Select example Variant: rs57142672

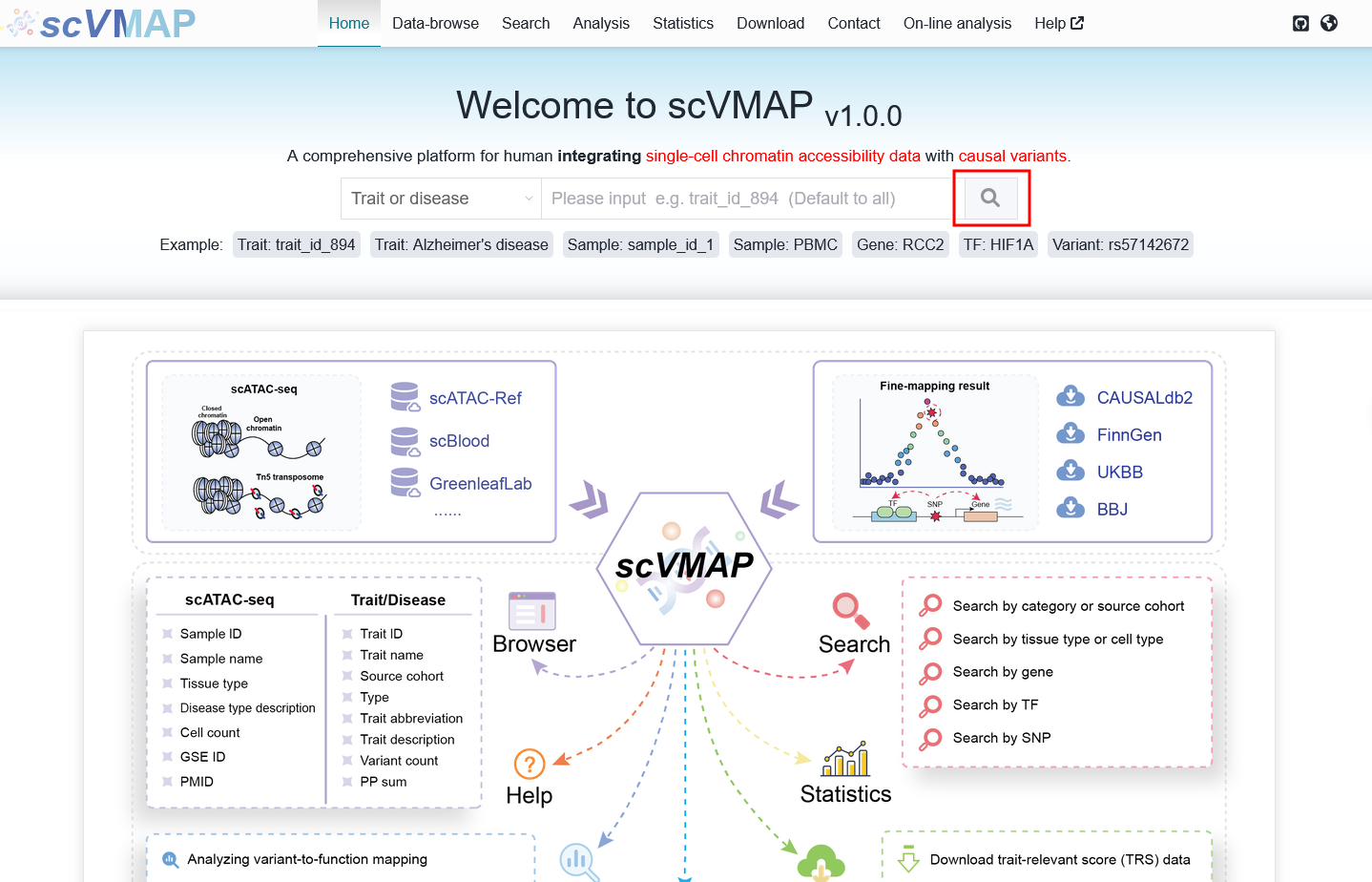point(1120,244)
